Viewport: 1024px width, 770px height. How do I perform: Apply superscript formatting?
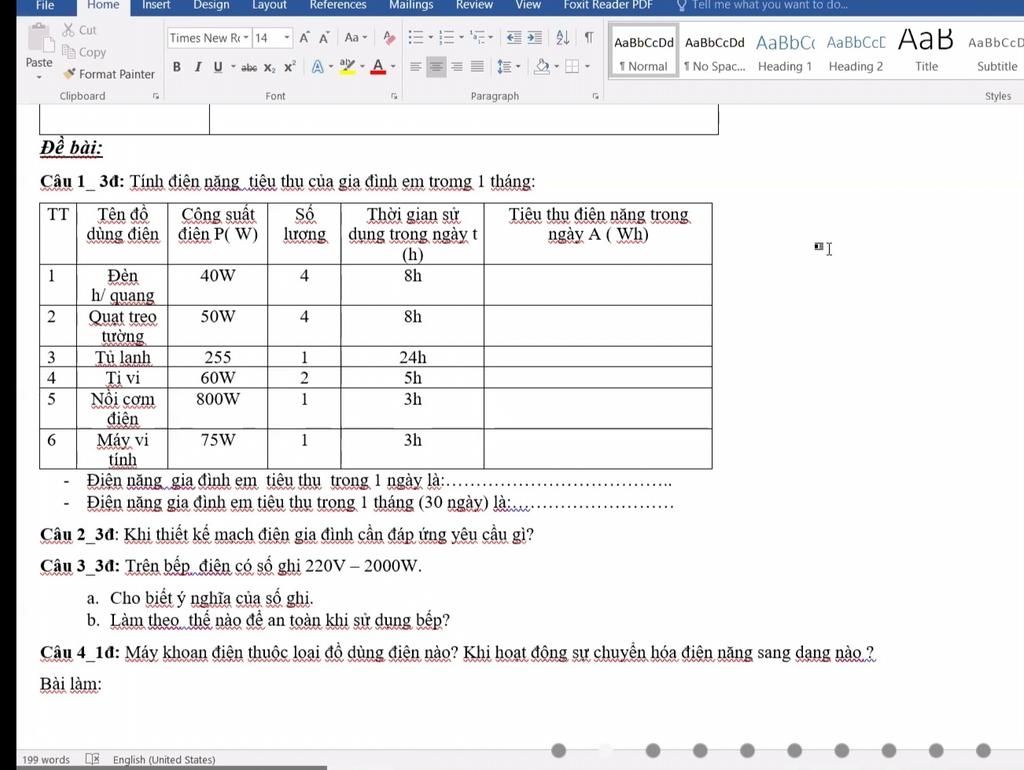pos(289,67)
